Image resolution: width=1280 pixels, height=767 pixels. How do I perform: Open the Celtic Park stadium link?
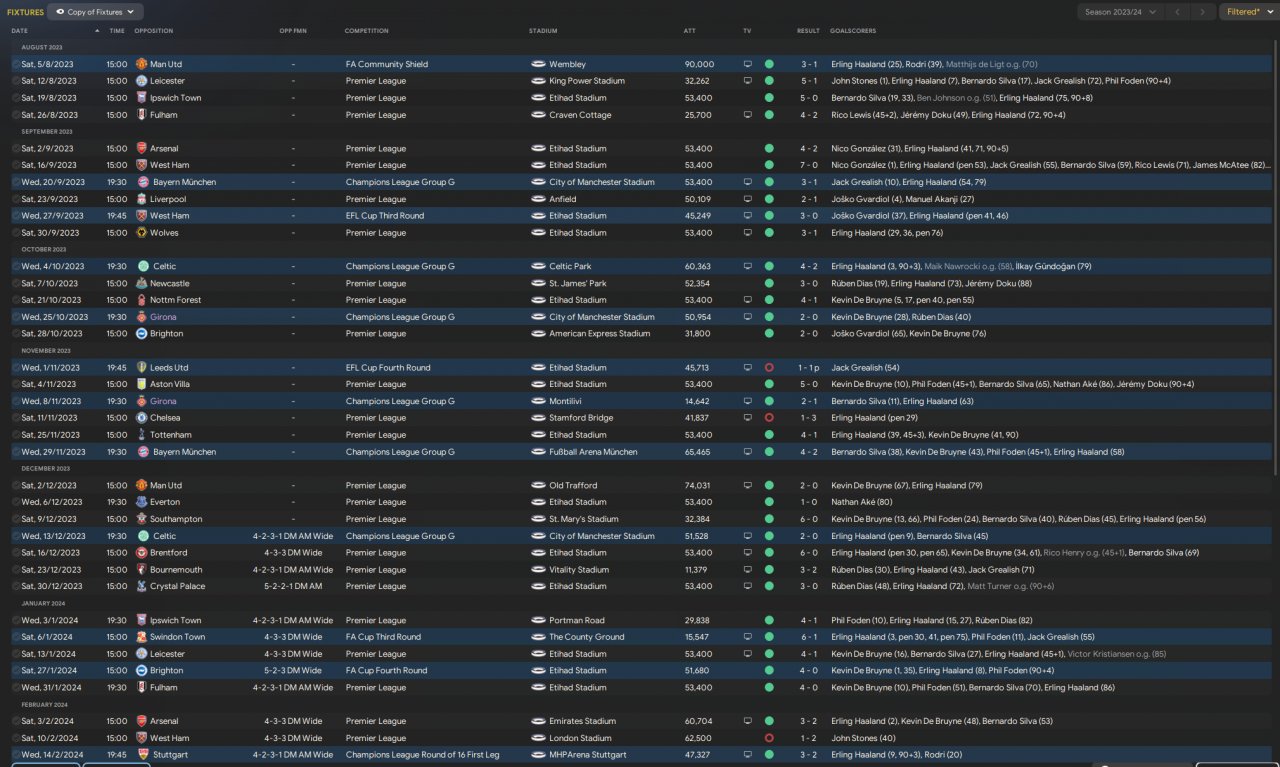(570, 267)
